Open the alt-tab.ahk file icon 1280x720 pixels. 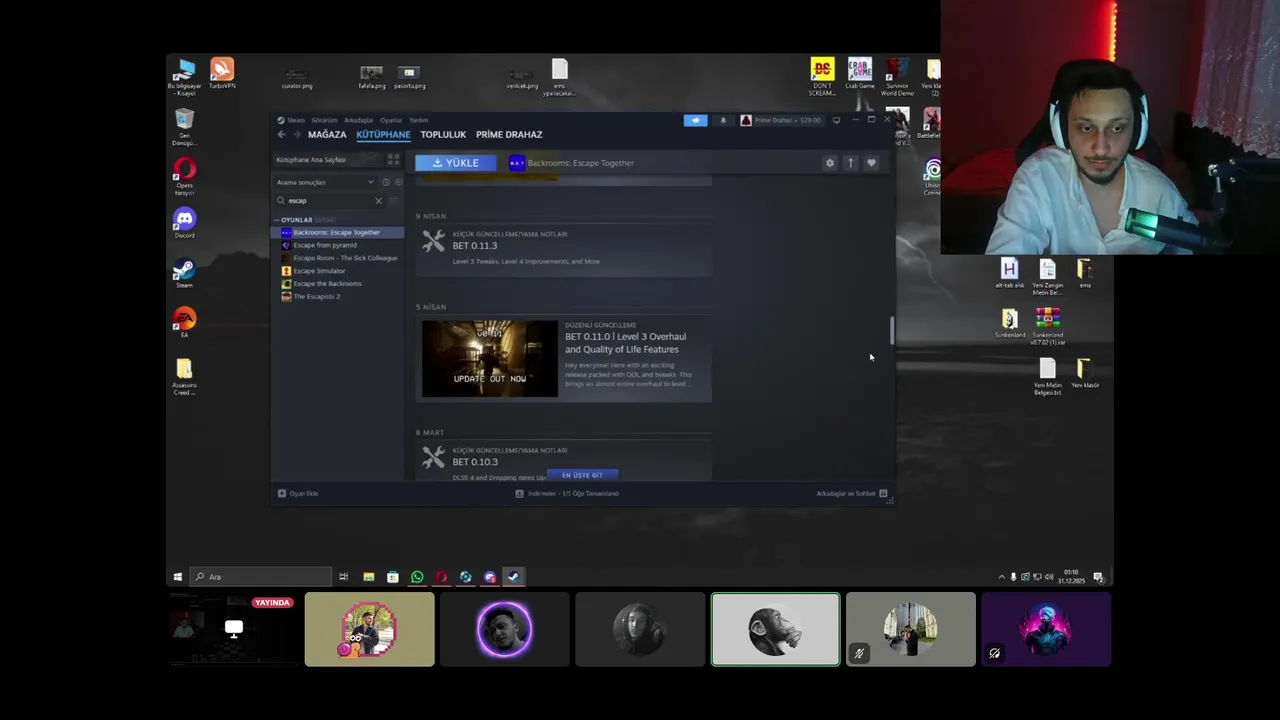1009,273
